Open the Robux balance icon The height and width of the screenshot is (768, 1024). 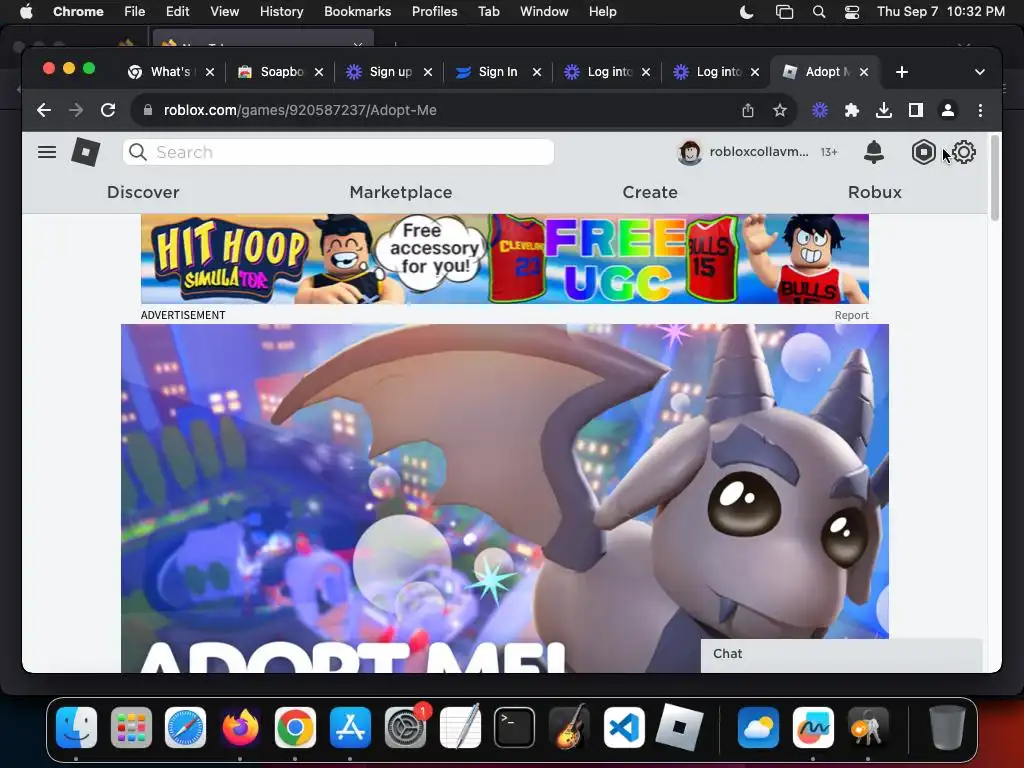[x=923, y=152]
